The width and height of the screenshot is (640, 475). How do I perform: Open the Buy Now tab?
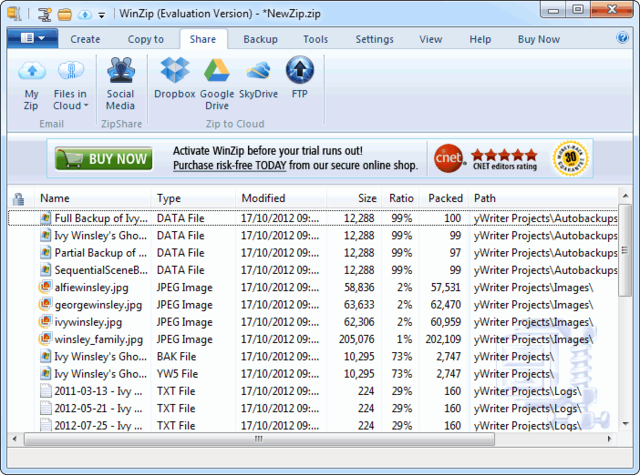click(539, 39)
